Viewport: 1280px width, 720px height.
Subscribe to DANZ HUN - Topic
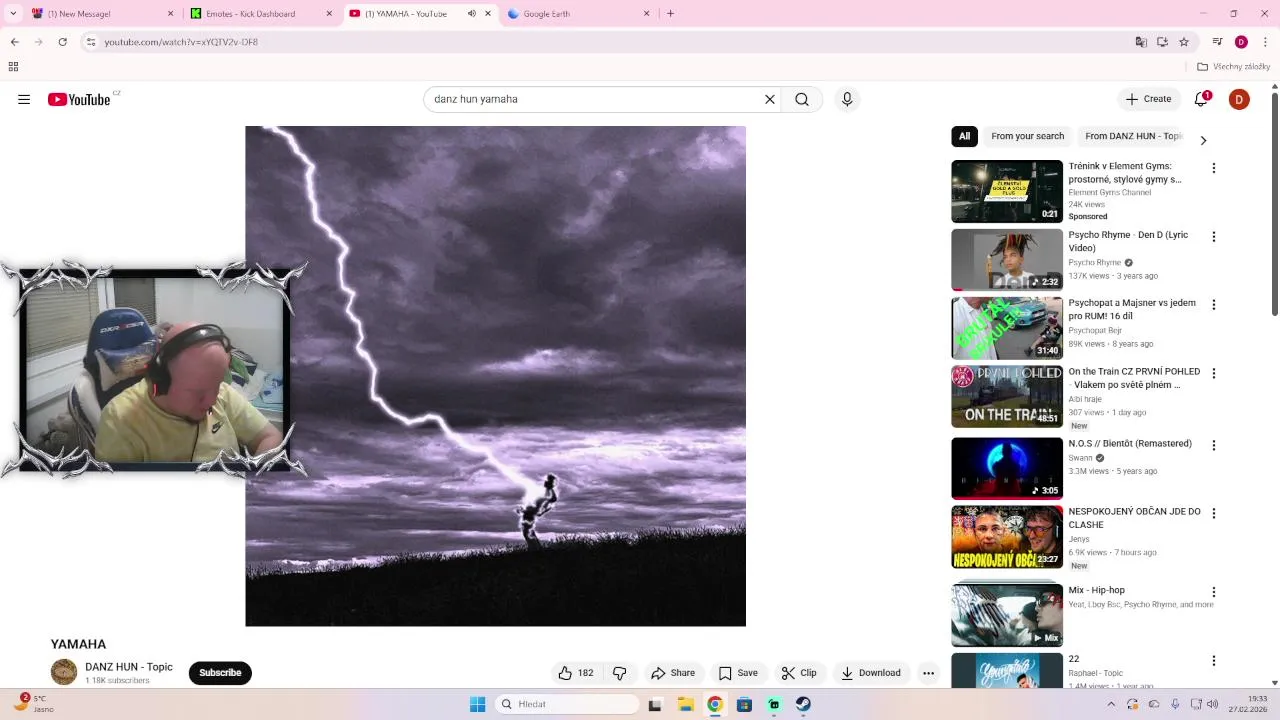[x=220, y=673]
